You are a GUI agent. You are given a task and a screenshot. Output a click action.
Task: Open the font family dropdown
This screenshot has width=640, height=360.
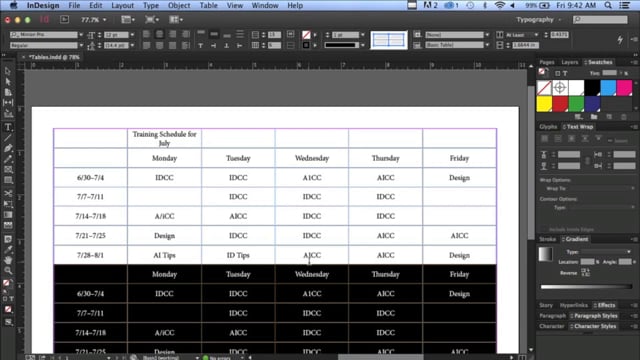pyautogui.click(x=81, y=35)
